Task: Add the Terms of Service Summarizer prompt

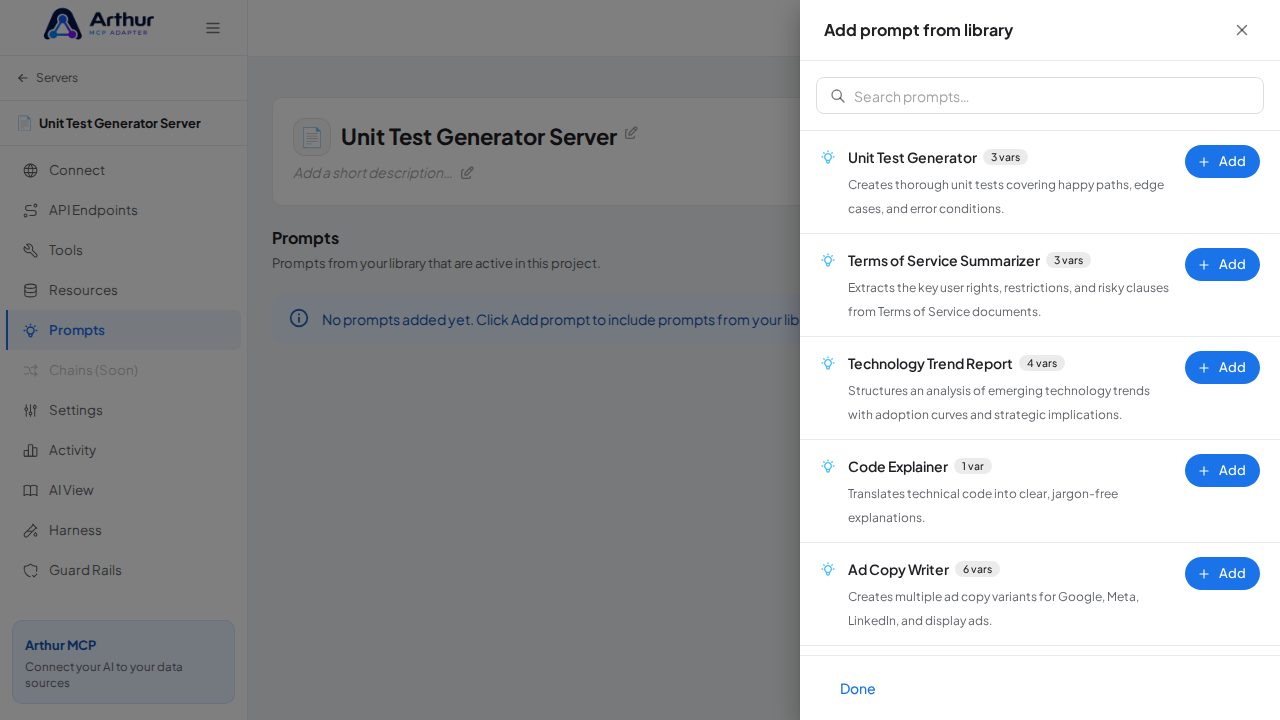Action: [1222, 264]
